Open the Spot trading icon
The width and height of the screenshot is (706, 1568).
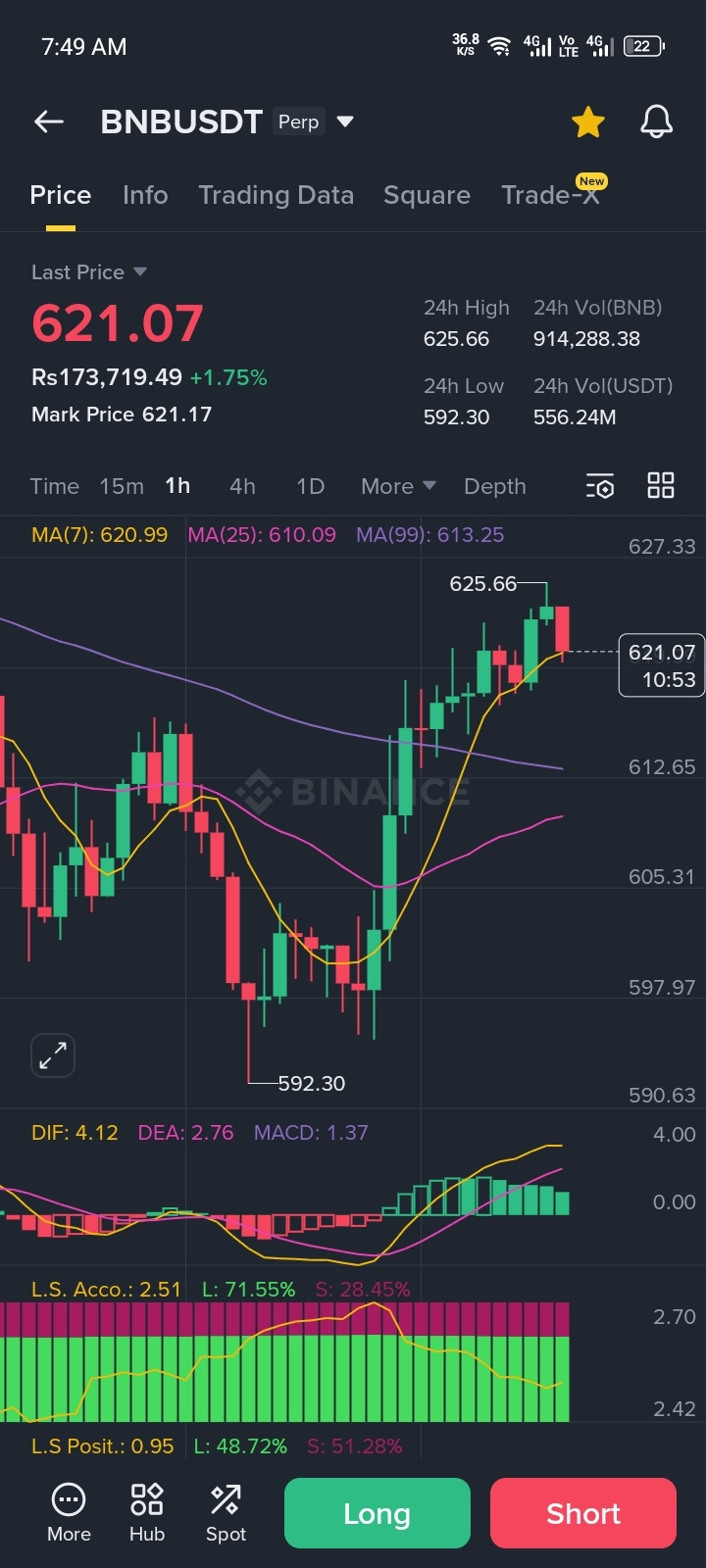pos(226,1513)
